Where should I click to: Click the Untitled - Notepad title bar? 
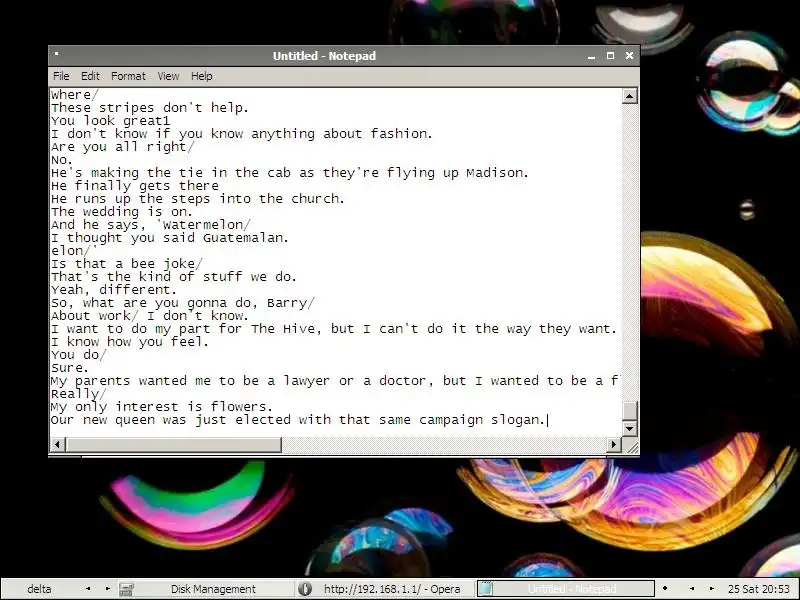point(324,56)
